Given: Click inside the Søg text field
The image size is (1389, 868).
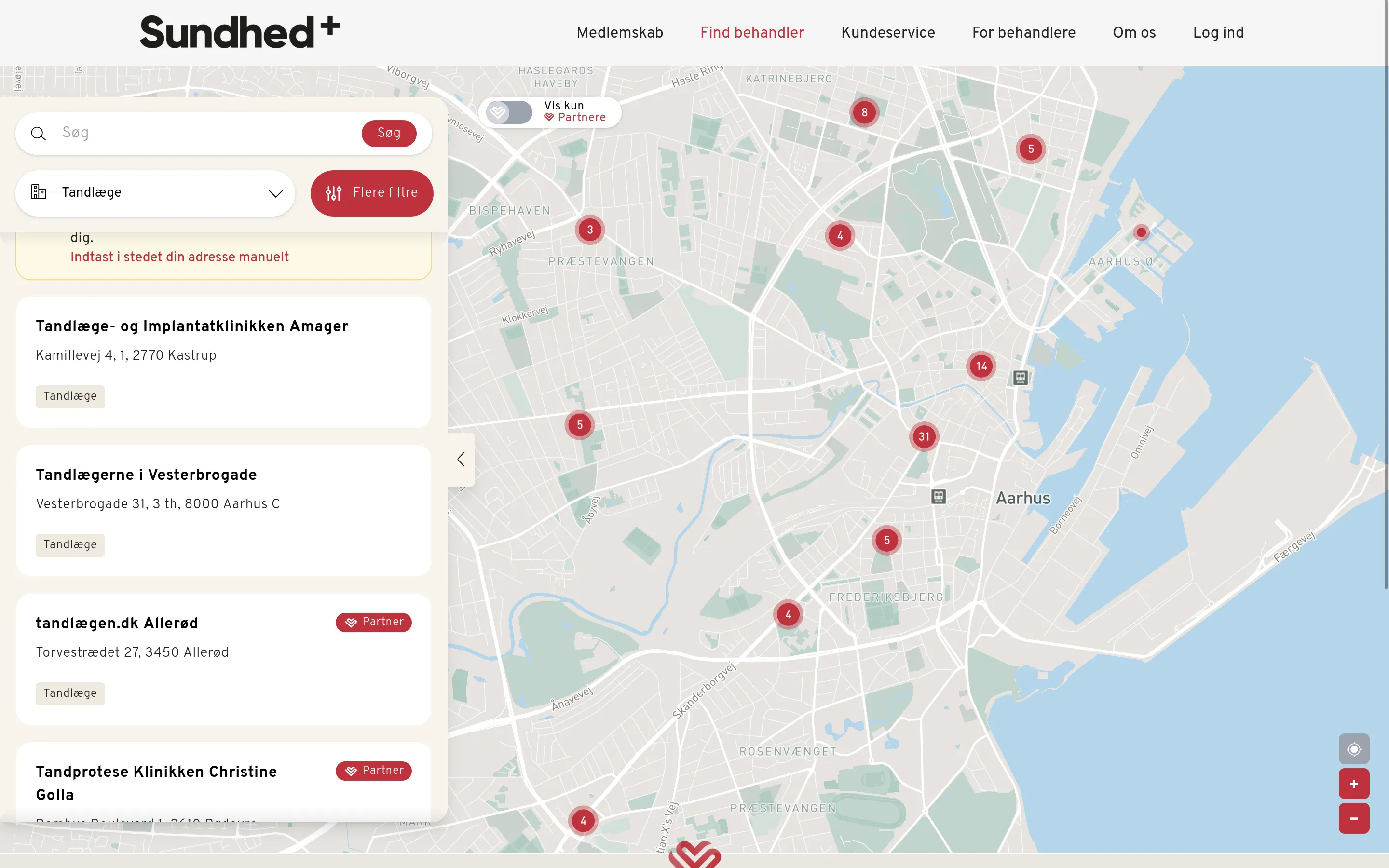Looking at the screenshot, I should tap(206, 133).
